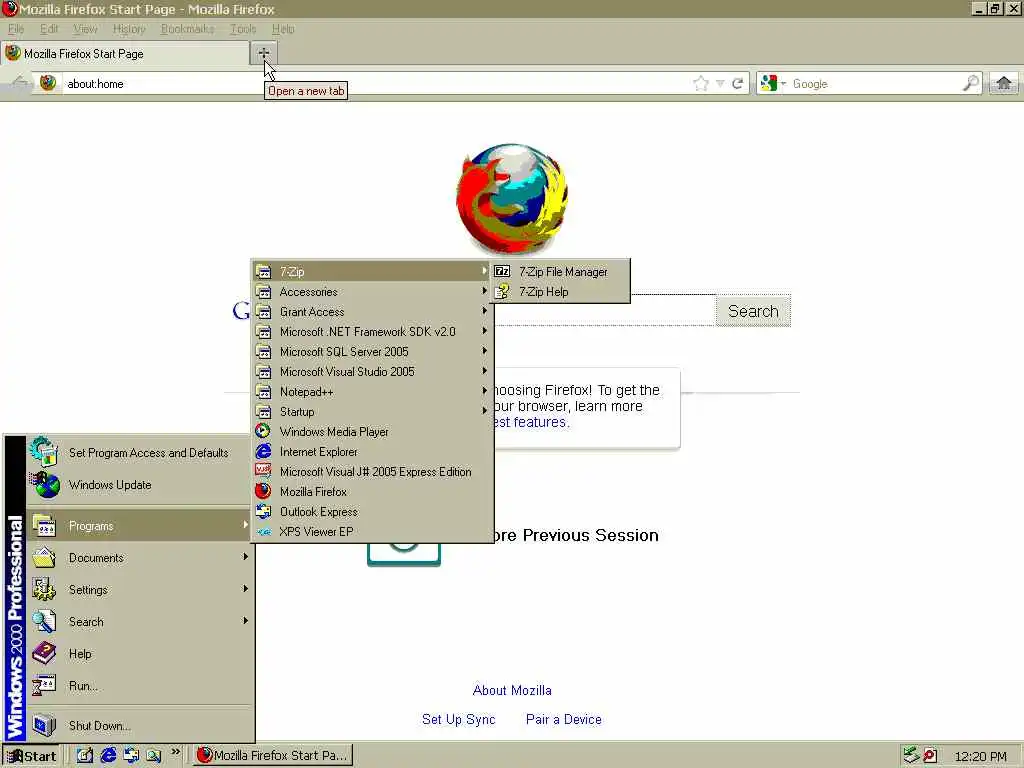The image size is (1024, 768).
Task: Follow the About Mozilla link
Action: (512, 690)
